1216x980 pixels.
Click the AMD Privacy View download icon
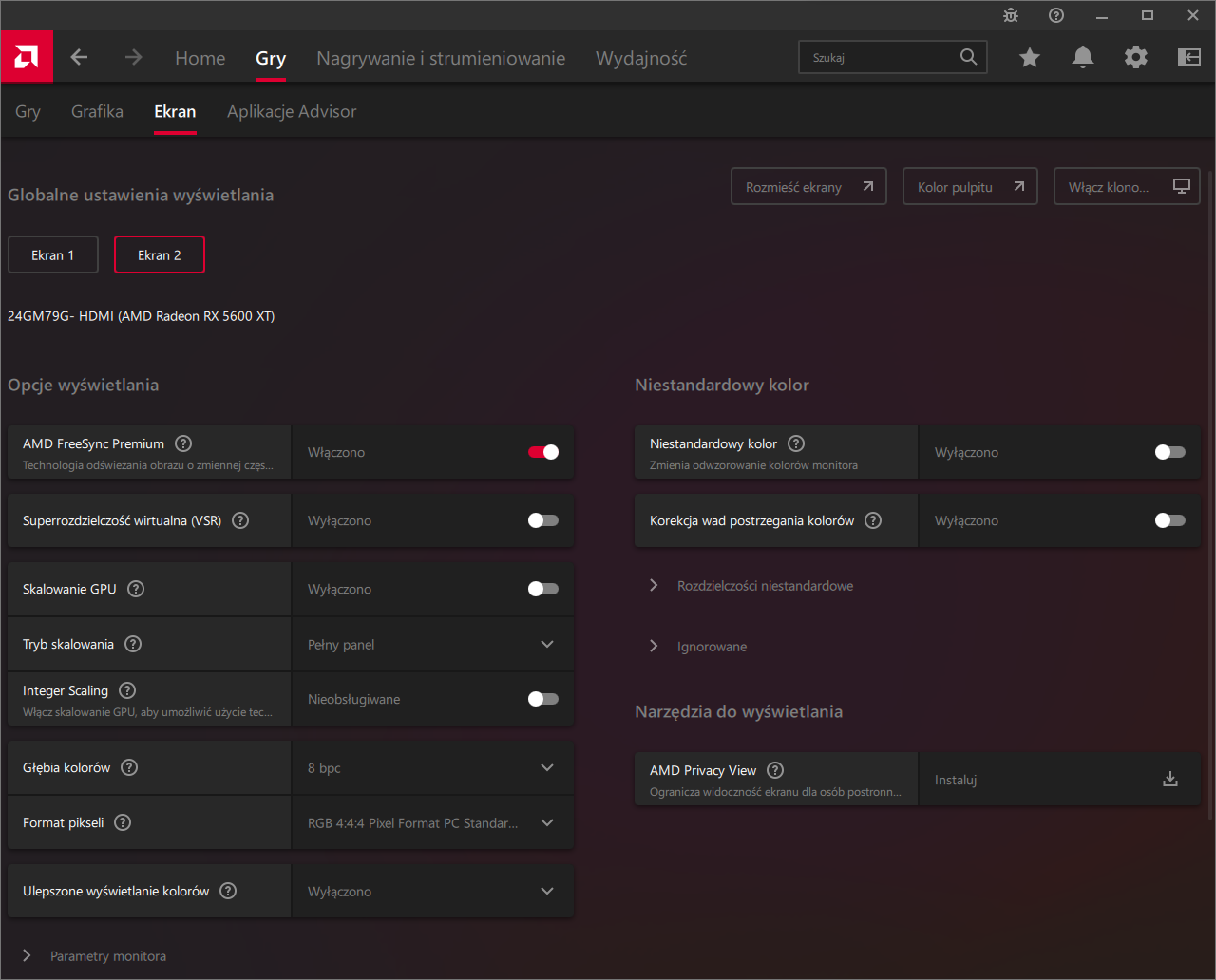point(1170,780)
